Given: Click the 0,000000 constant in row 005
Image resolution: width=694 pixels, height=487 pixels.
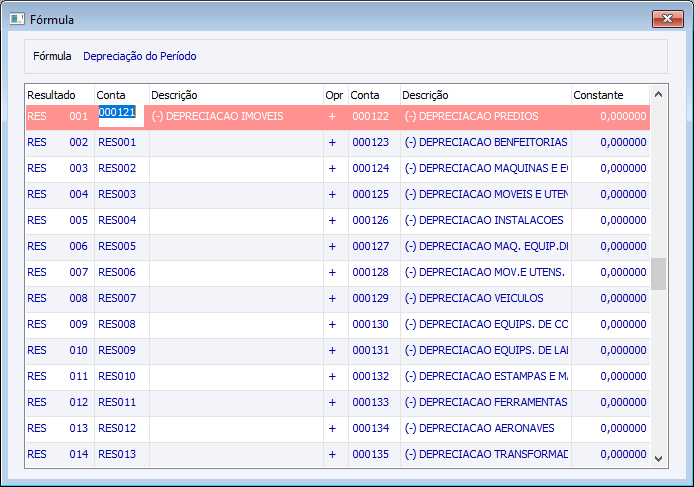Looking at the screenshot, I should [623, 220].
